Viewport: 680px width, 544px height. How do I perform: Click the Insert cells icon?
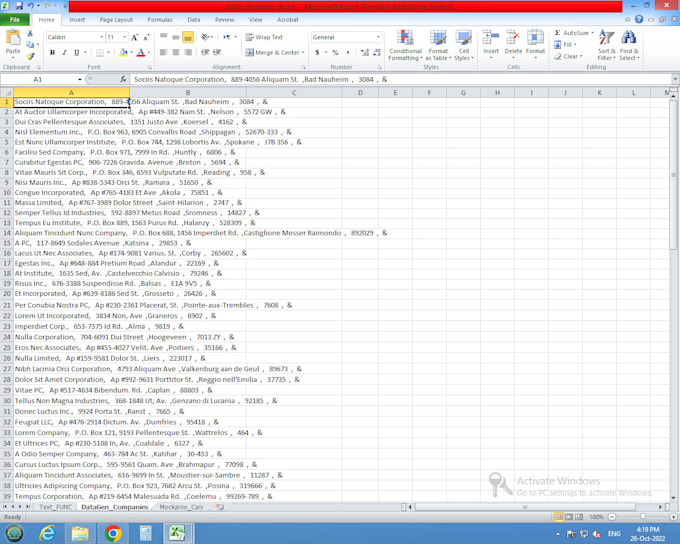tap(491, 44)
